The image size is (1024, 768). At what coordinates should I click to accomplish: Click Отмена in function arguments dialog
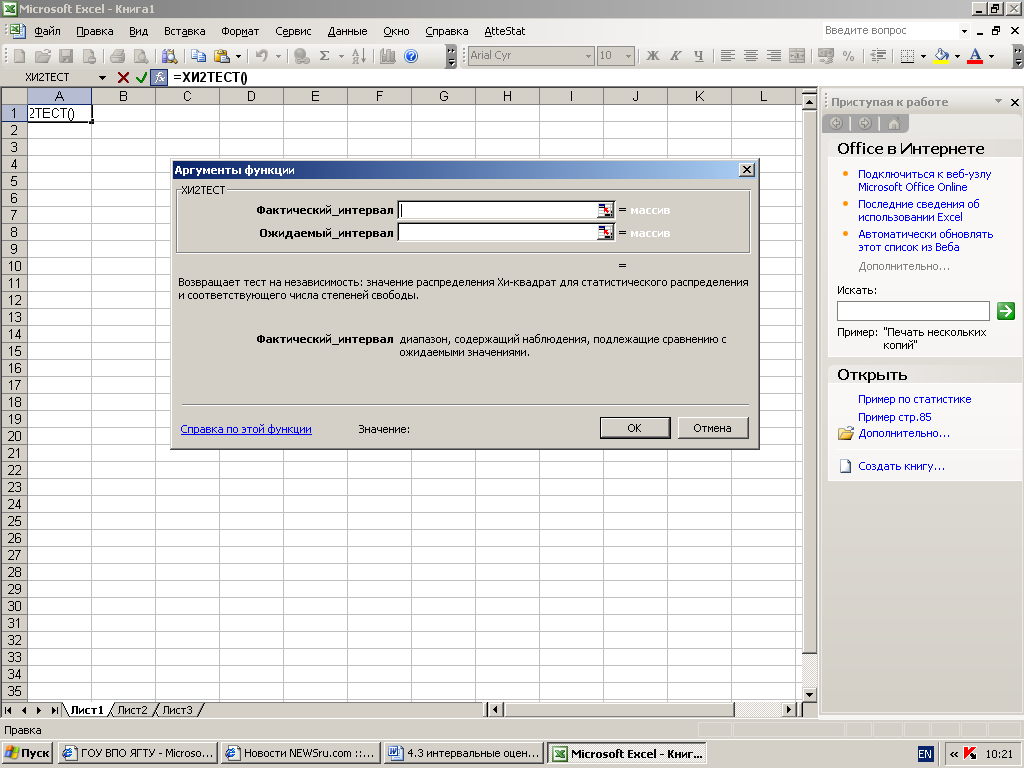click(x=712, y=428)
